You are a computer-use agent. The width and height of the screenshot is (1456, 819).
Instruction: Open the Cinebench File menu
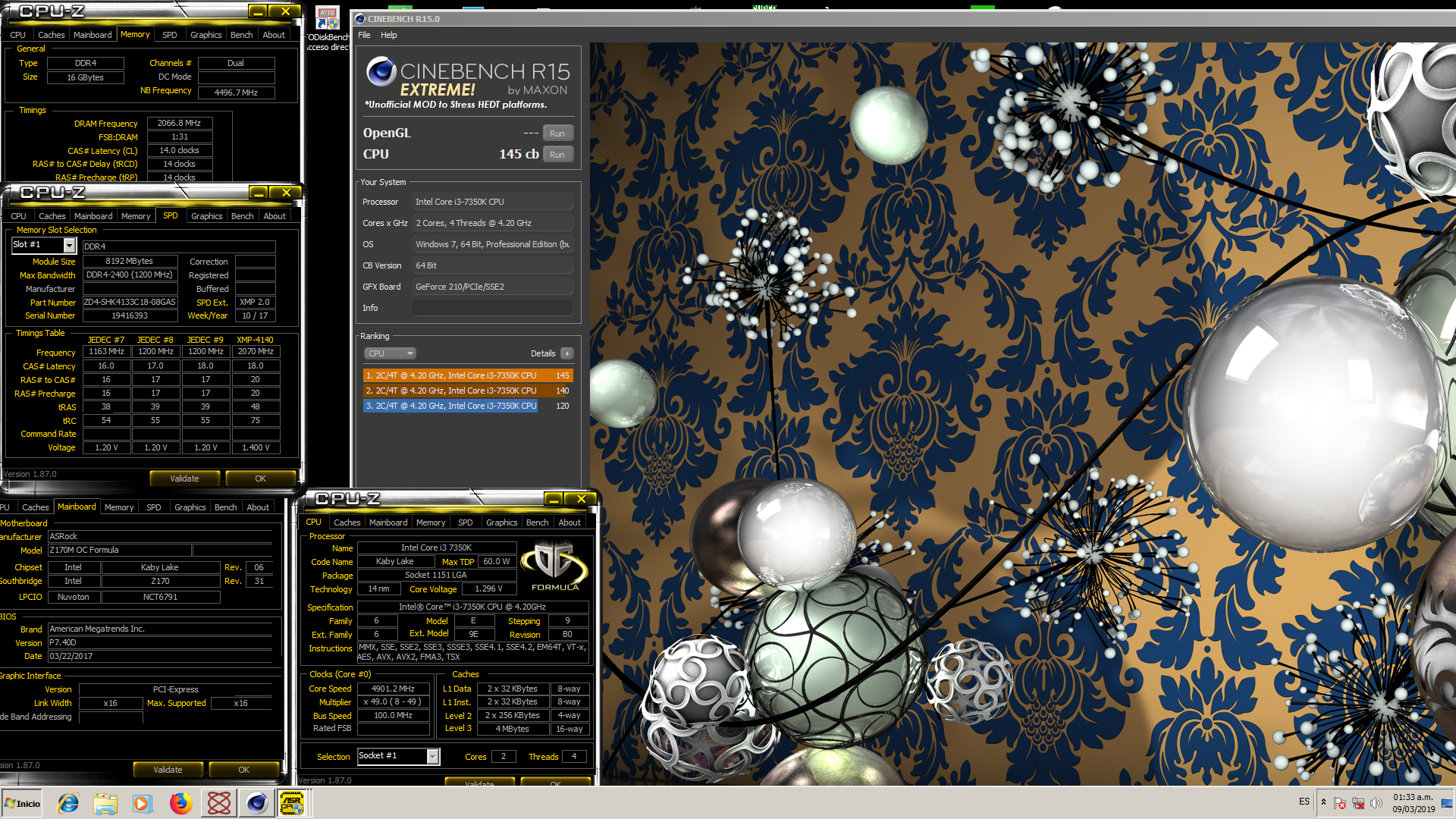[364, 35]
